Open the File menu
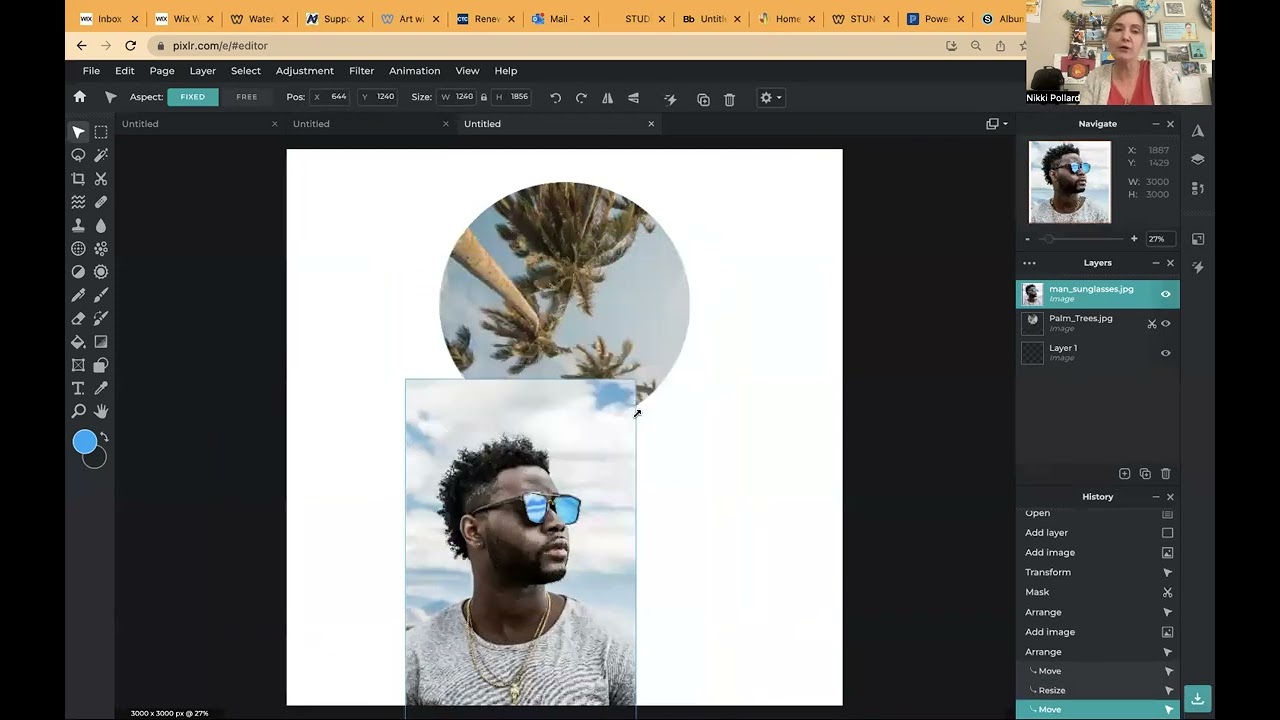The height and width of the screenshot is (720, 1280). point(91,71)
